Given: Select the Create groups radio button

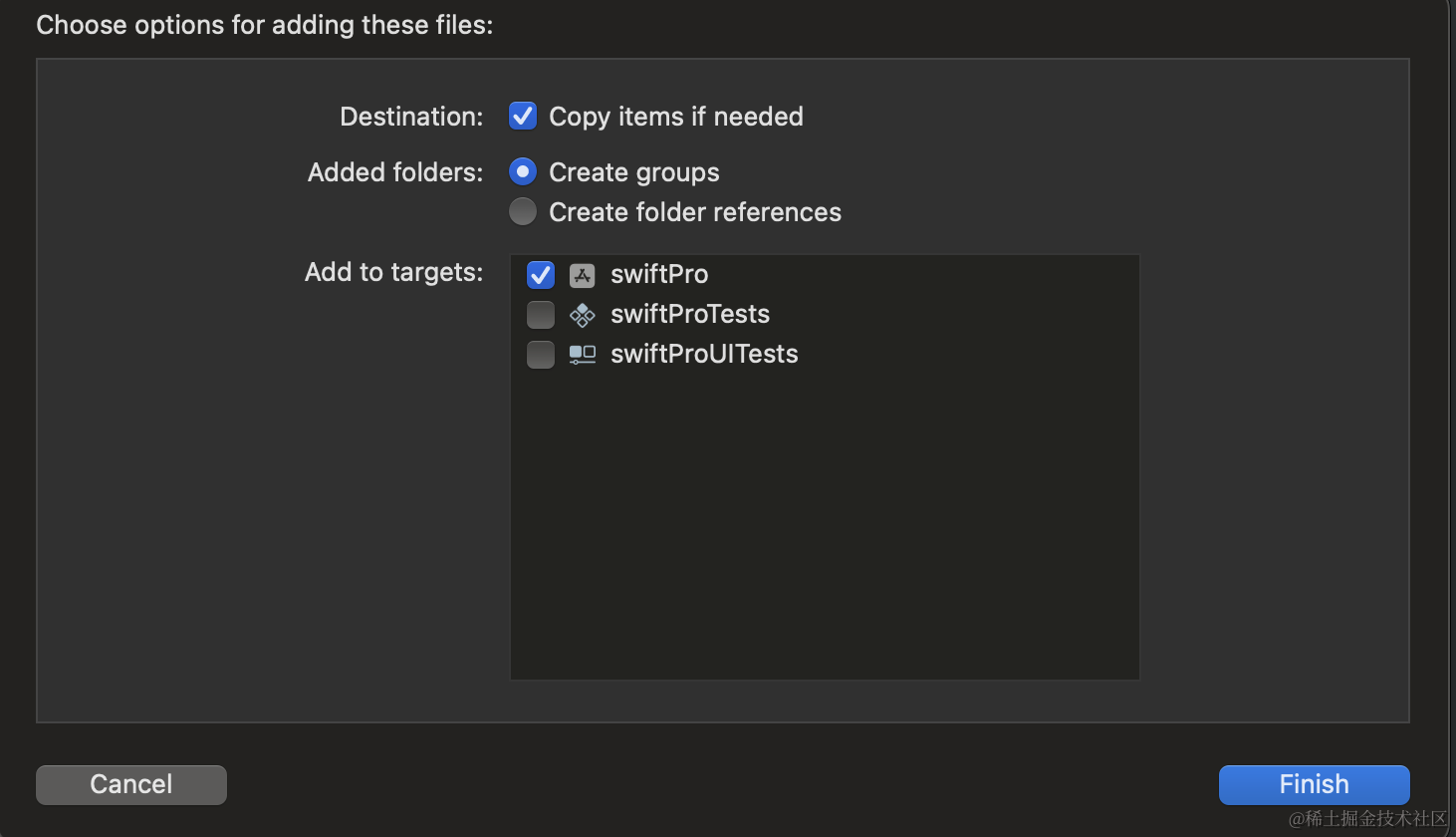Looking at the screenshot, I should pos(523,172).
